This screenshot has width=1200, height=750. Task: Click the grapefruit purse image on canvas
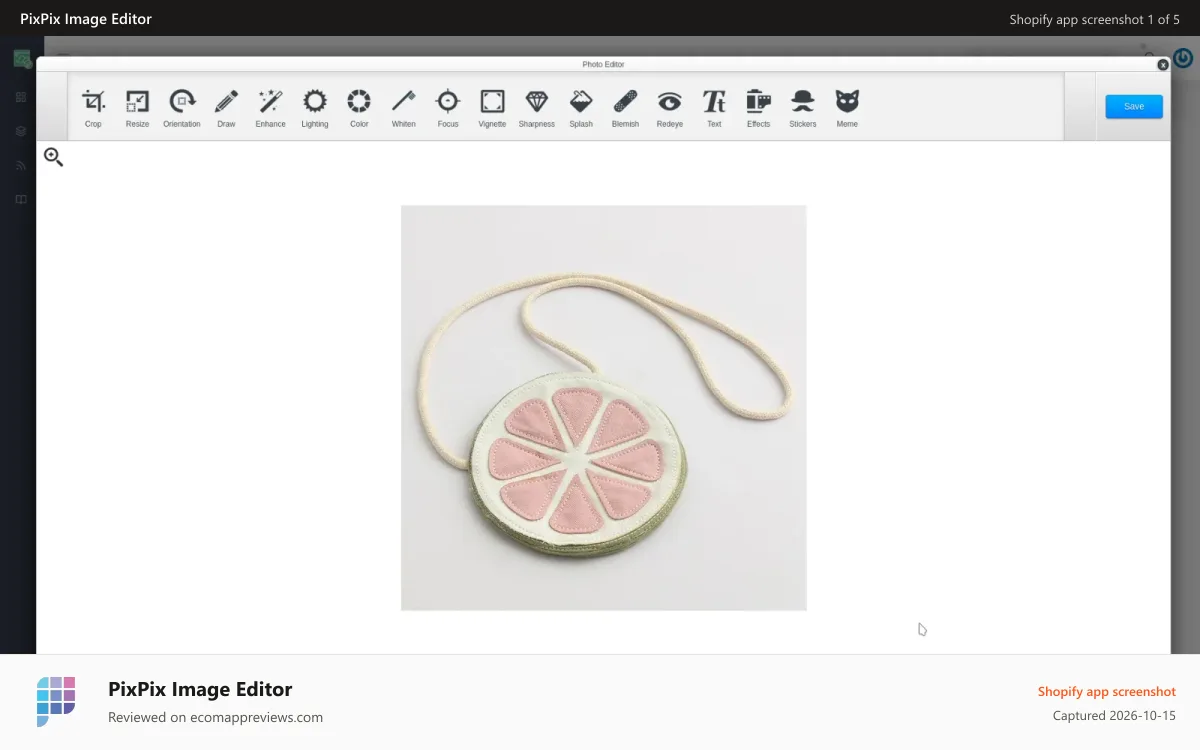[x=604, y=408]
